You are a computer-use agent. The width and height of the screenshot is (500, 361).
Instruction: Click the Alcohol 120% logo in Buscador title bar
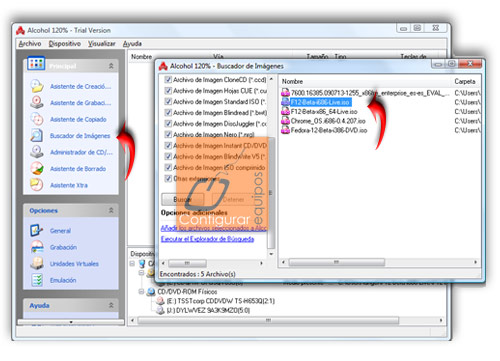tap(163, 66)
